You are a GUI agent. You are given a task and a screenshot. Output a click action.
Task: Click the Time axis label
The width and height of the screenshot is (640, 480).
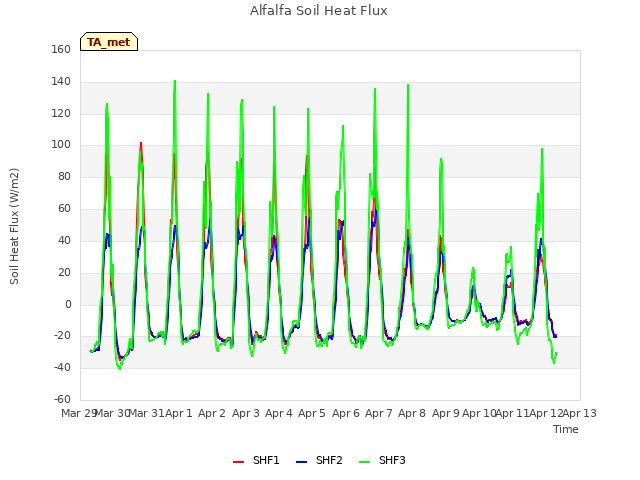[x=566, y=429]
